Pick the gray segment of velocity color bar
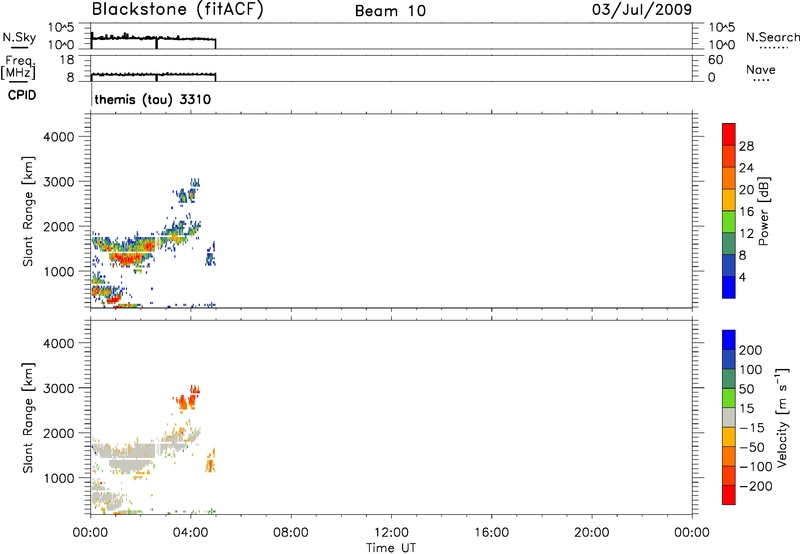Image resolution: width=800 pixels, height=554 pixels. 729,418
